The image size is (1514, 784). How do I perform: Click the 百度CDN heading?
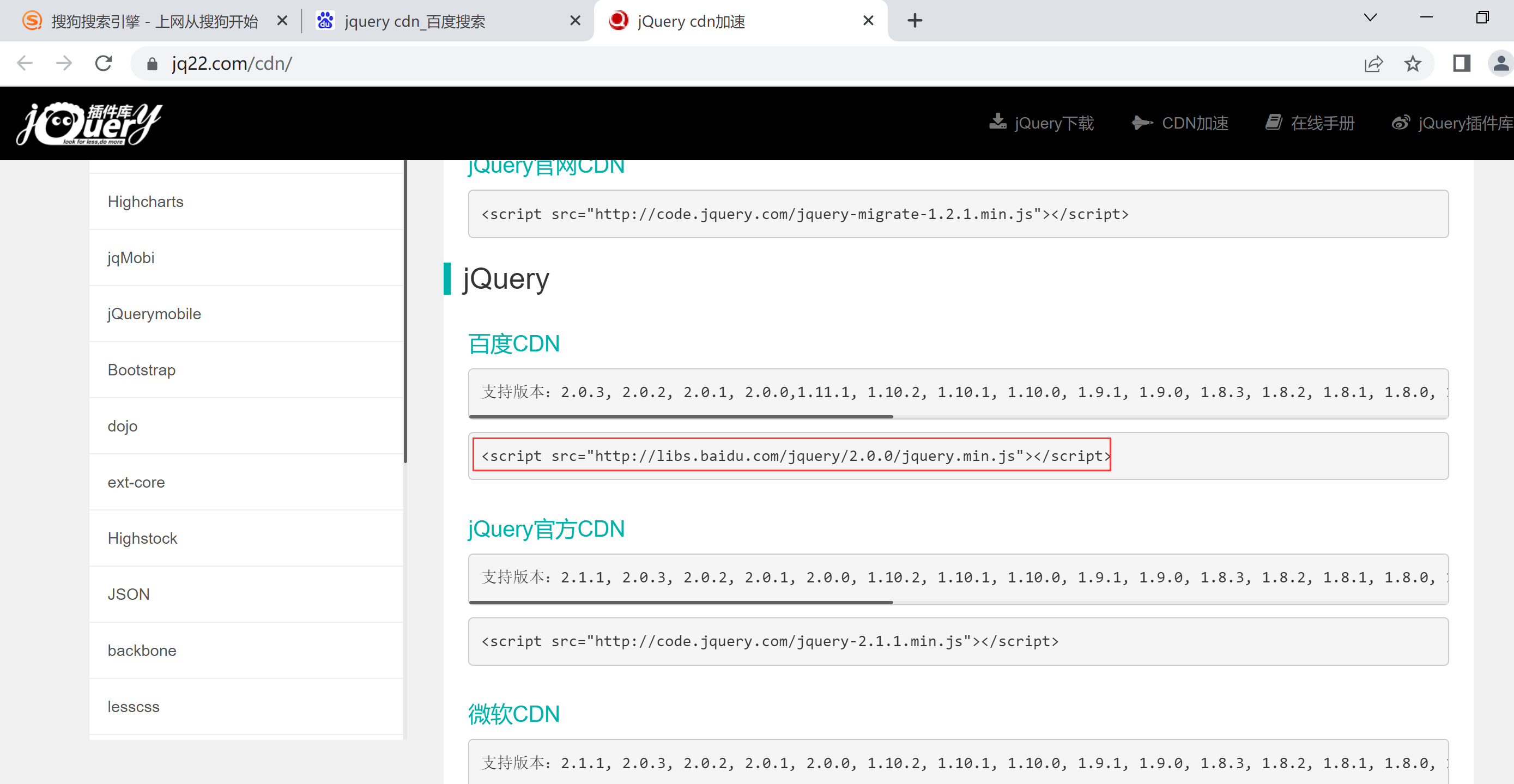click(x=514, y=344)
